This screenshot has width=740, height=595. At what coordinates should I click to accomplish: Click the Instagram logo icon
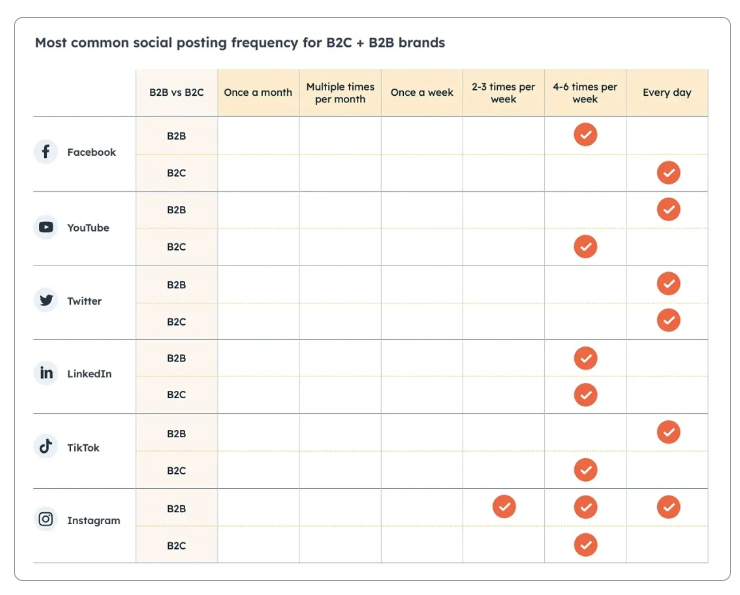click(x=46, y=519)
